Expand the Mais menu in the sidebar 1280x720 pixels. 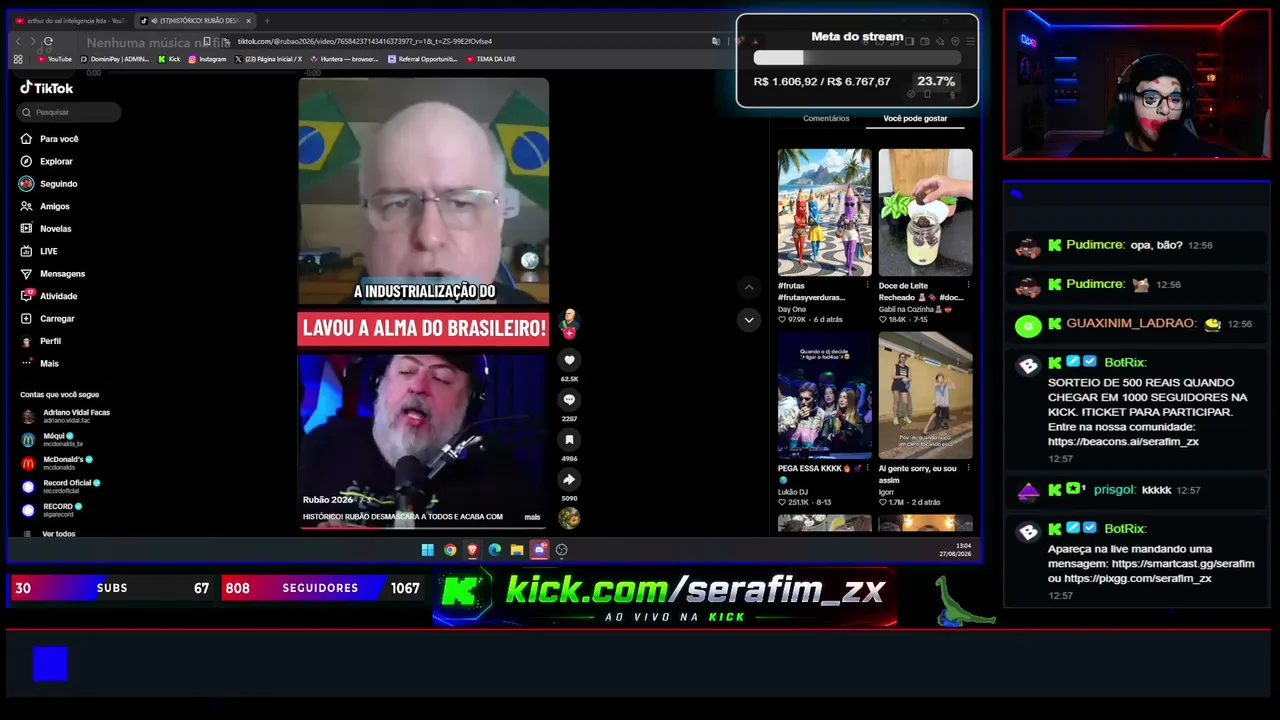(x=40, y=364)
